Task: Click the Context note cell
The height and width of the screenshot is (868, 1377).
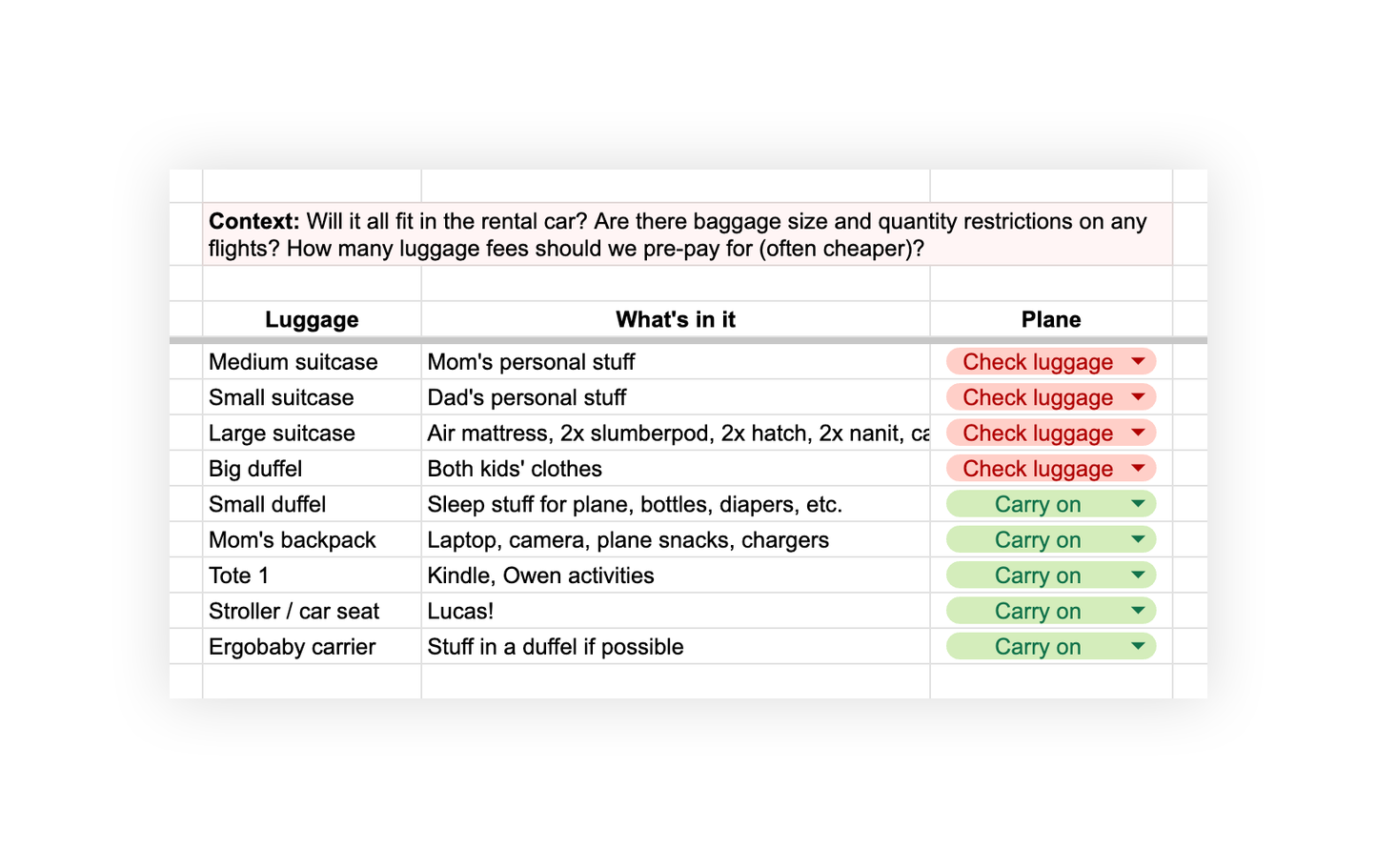Action: [686, 235]
